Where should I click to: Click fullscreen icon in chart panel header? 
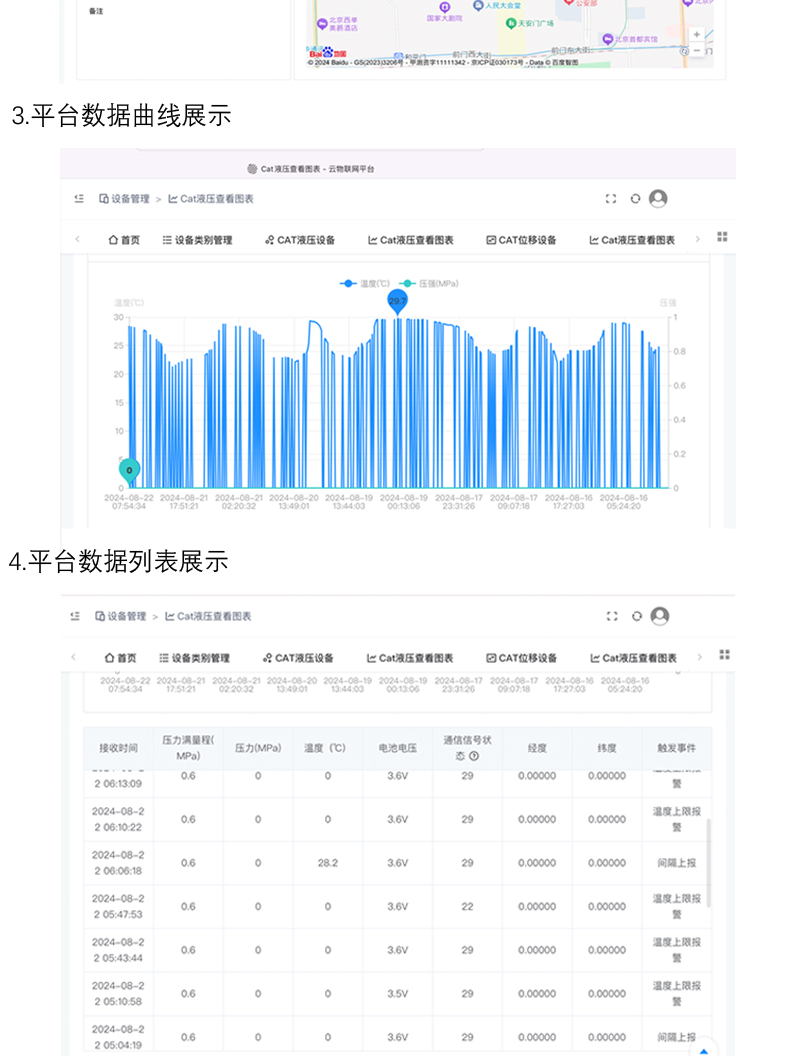click(611, 199)
